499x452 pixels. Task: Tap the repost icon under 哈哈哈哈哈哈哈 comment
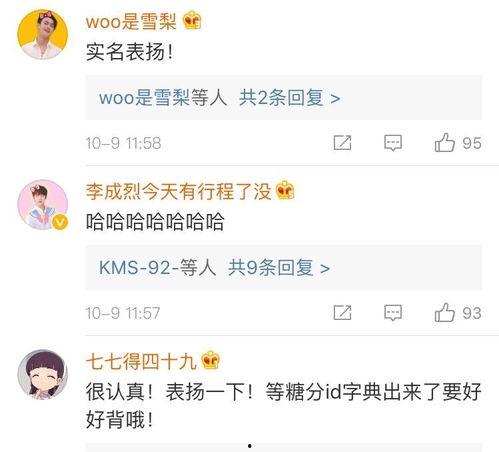click(x=342, y=313)
